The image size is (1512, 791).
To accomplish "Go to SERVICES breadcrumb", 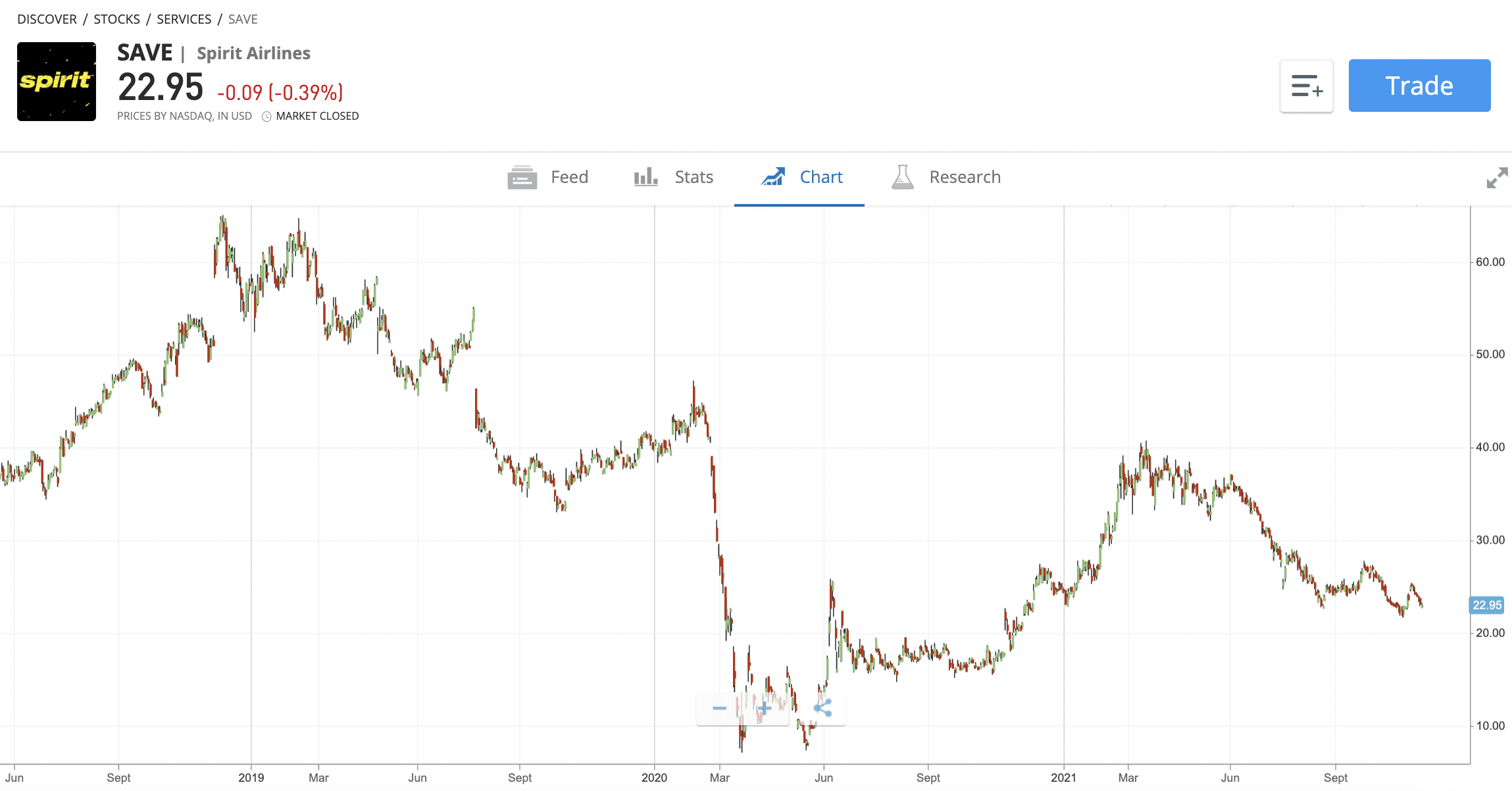I will pyautogui.click(x=184, y=19).
